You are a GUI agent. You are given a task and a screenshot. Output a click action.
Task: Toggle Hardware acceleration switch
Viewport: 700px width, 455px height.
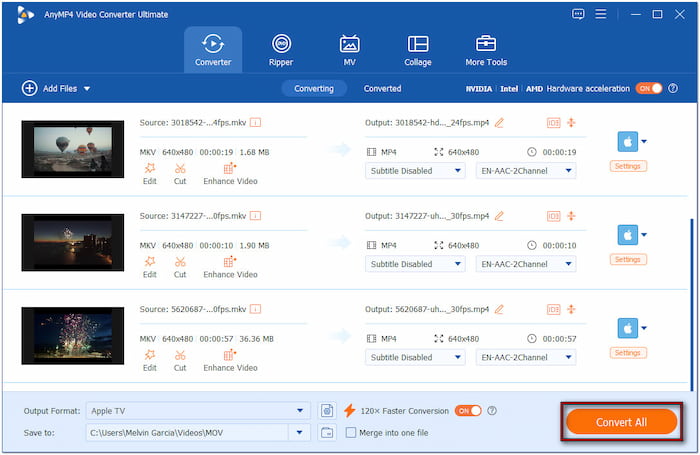tap(649, 88)
